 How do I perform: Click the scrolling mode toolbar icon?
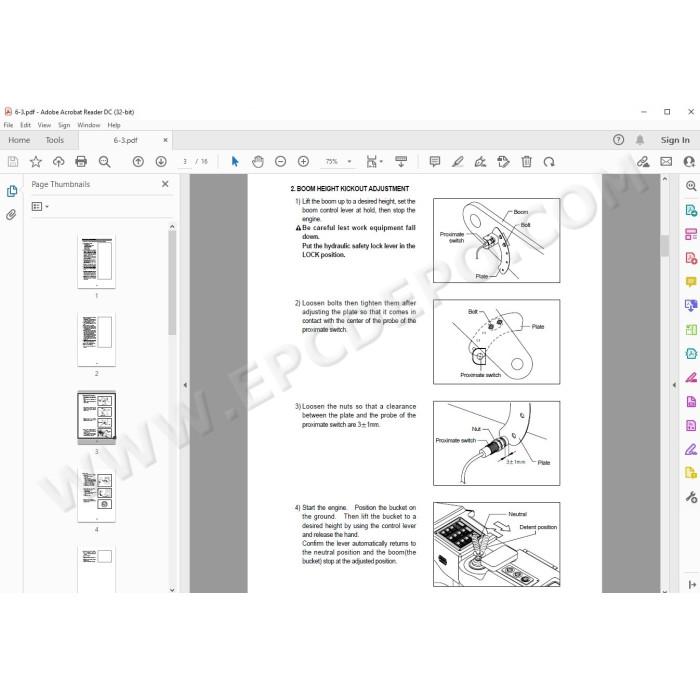tap(401, 162)
